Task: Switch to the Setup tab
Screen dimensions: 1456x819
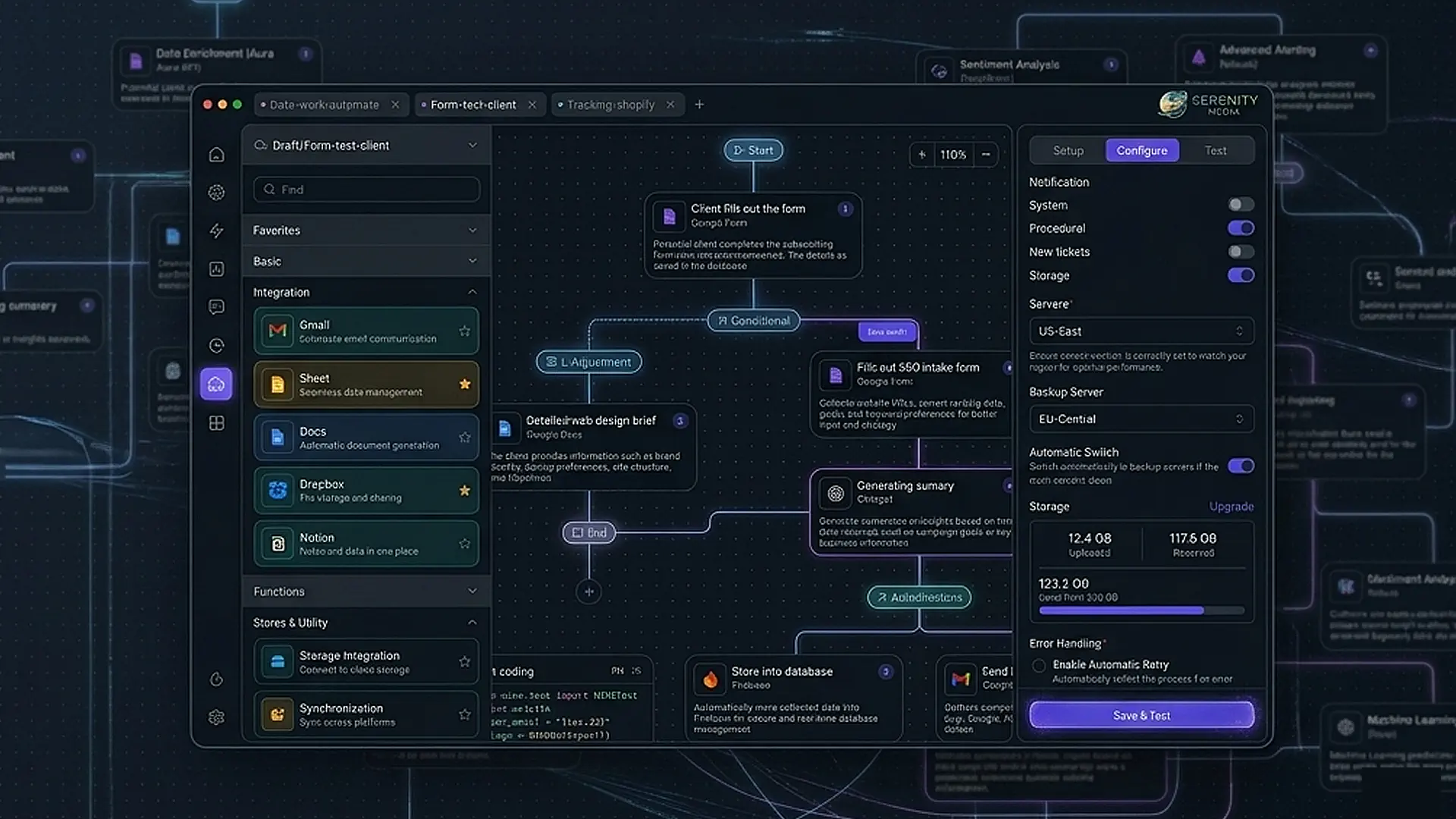Action: [1069, 150]
